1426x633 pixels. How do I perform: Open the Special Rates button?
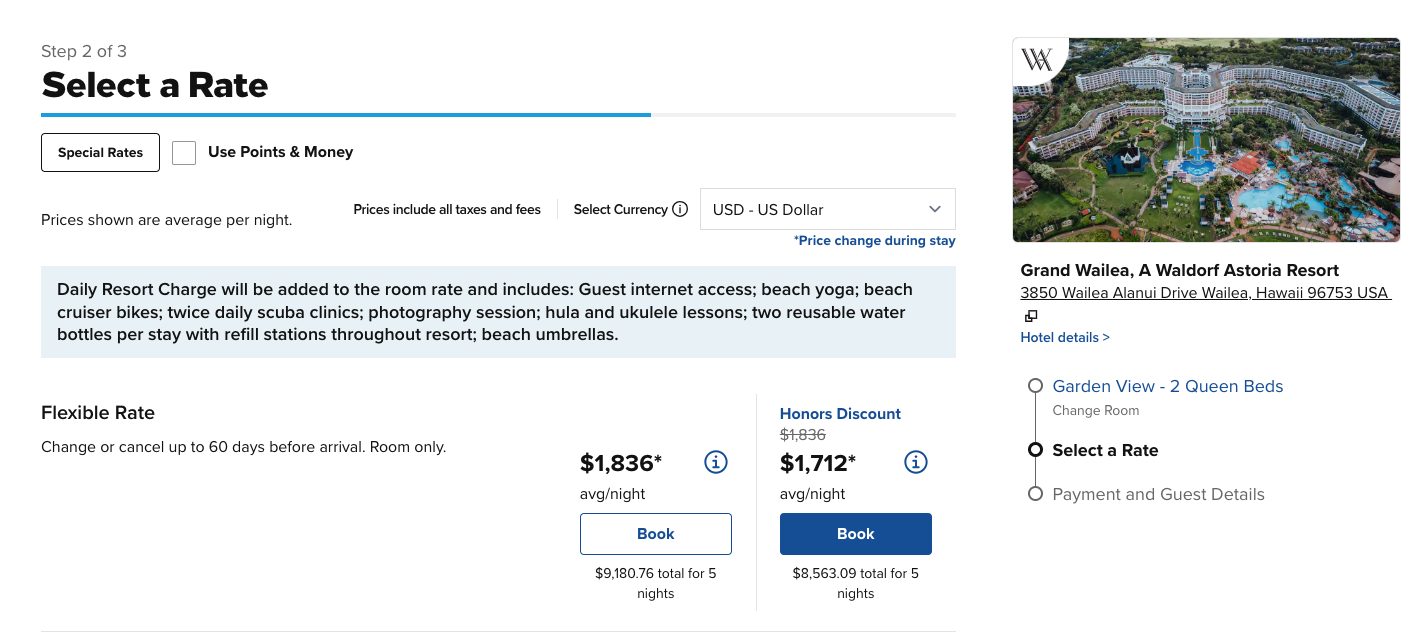[x=100, y=152]
